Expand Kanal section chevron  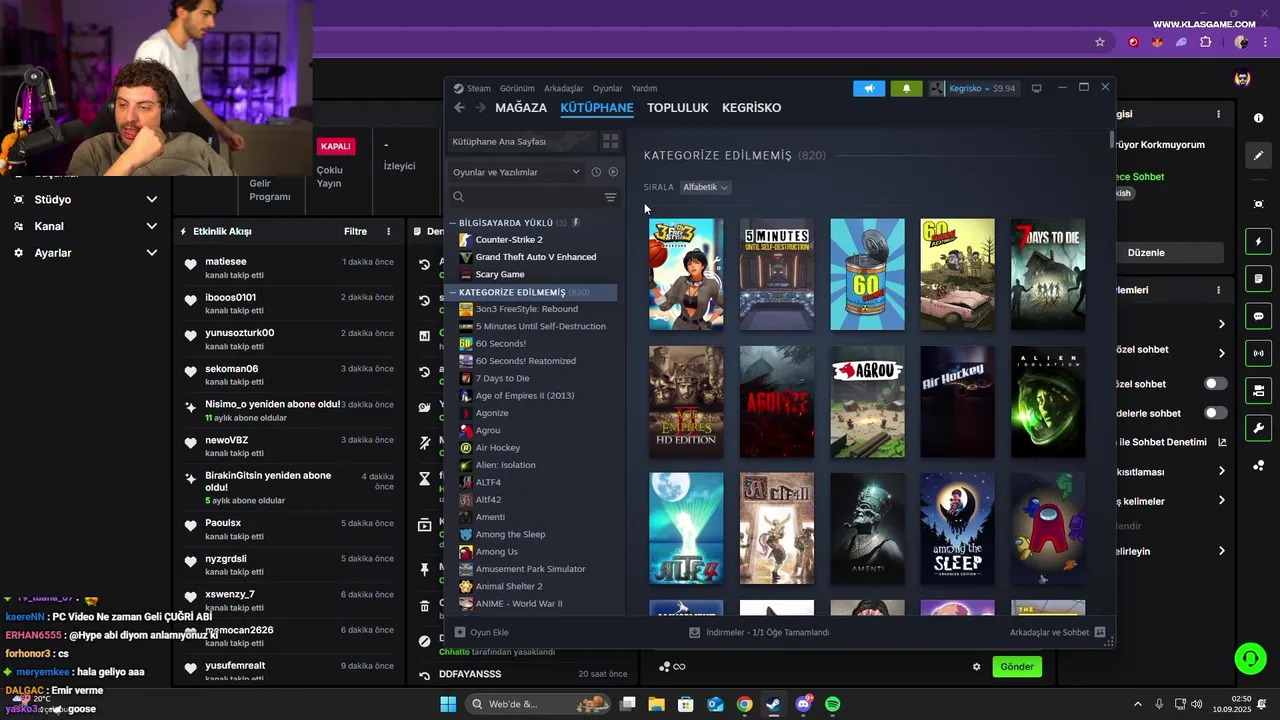[x=152, y=226]
